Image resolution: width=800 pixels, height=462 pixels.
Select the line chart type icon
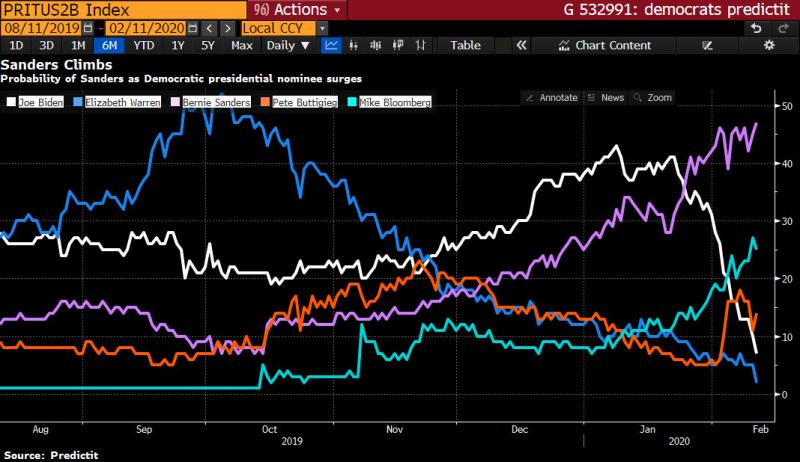[x=331, y=46]
